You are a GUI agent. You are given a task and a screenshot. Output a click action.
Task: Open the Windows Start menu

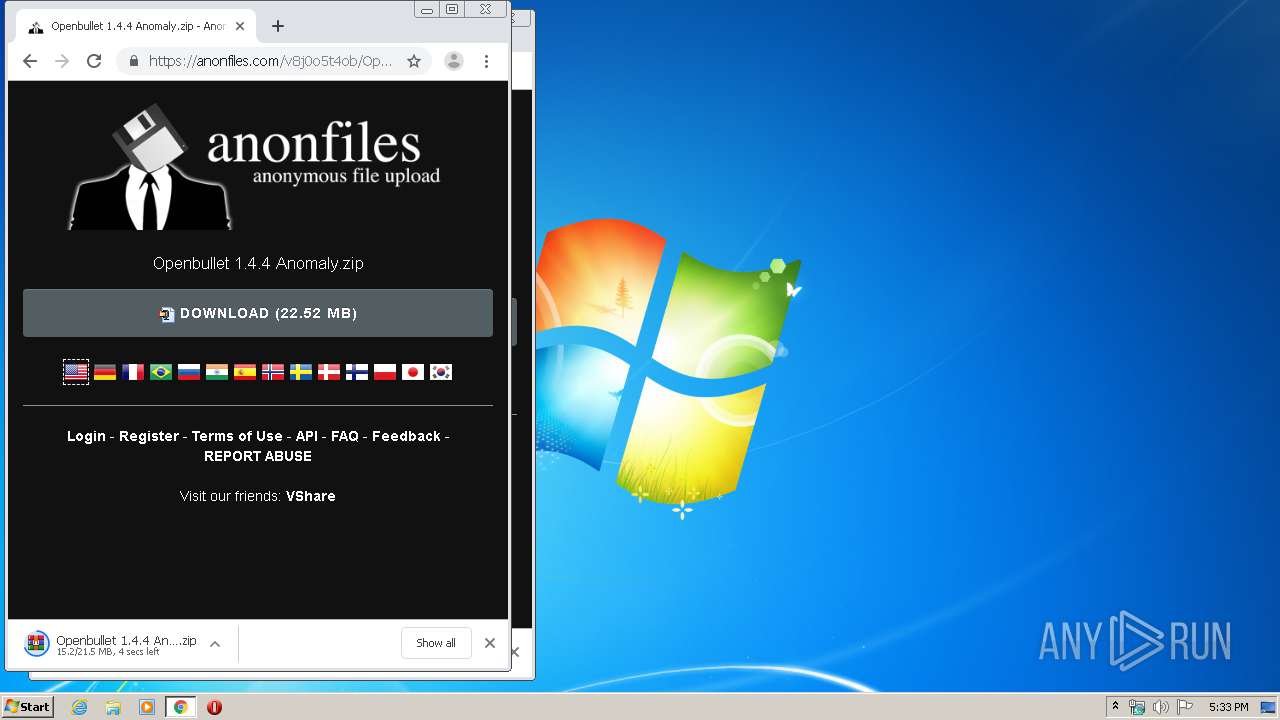click(28, 707)
